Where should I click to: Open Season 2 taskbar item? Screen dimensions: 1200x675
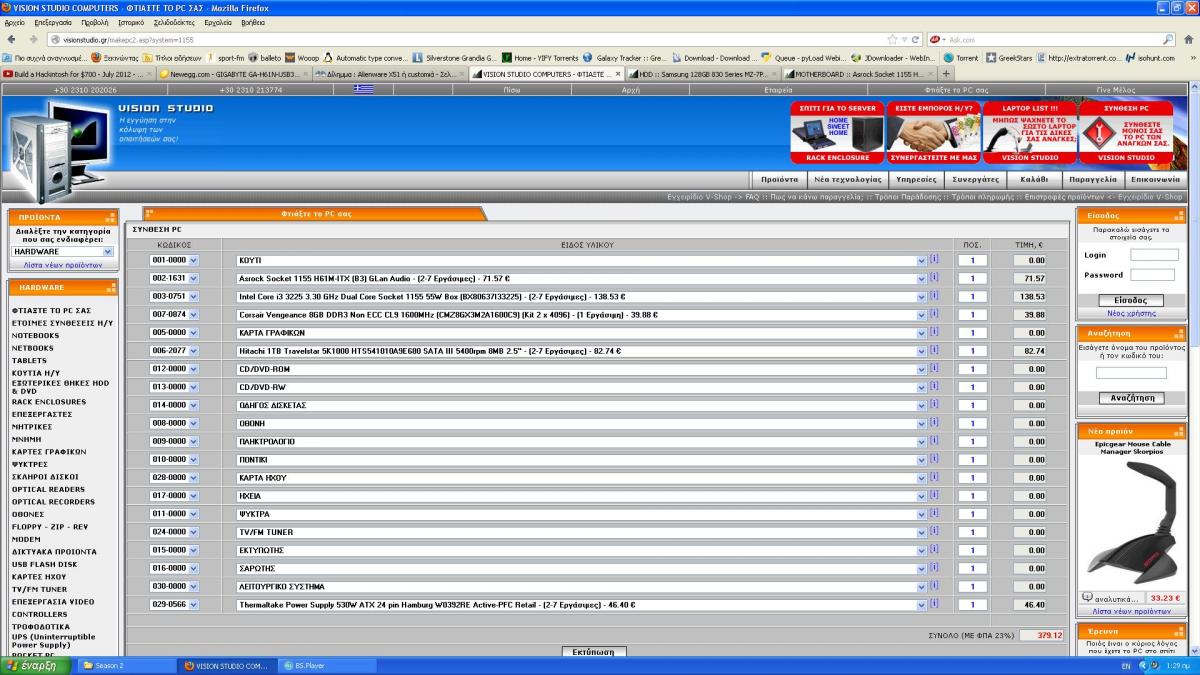click(126, 666)
